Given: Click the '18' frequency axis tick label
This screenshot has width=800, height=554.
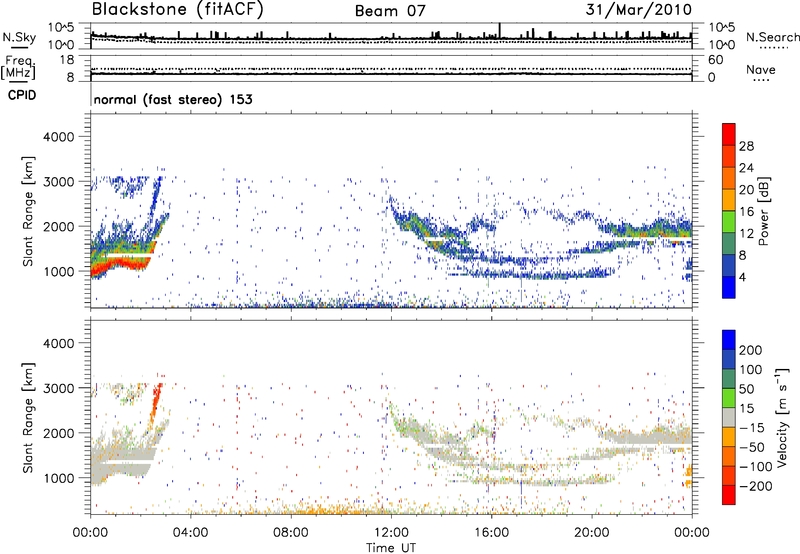Looking at the screenshot, I should (x=67, y=60).
